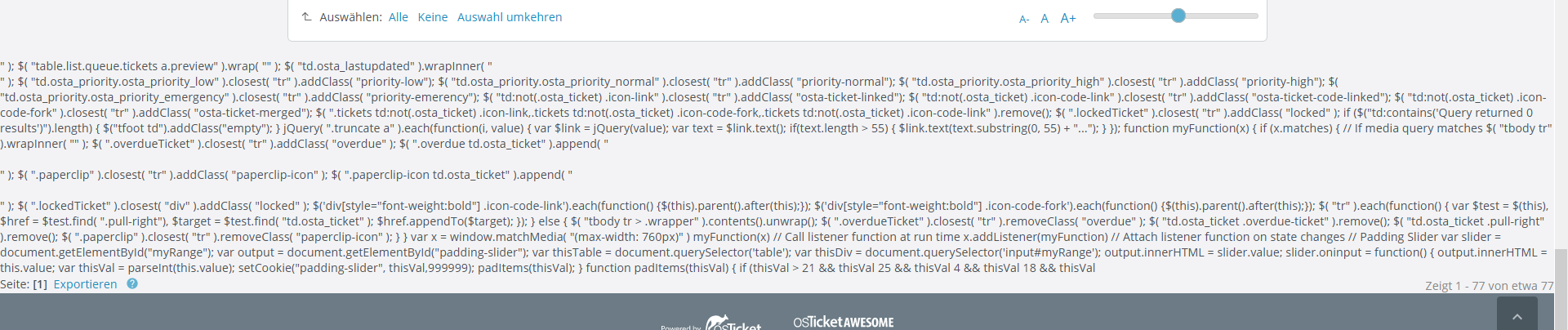Click the "Auswählen:" label text

(350, 17)
